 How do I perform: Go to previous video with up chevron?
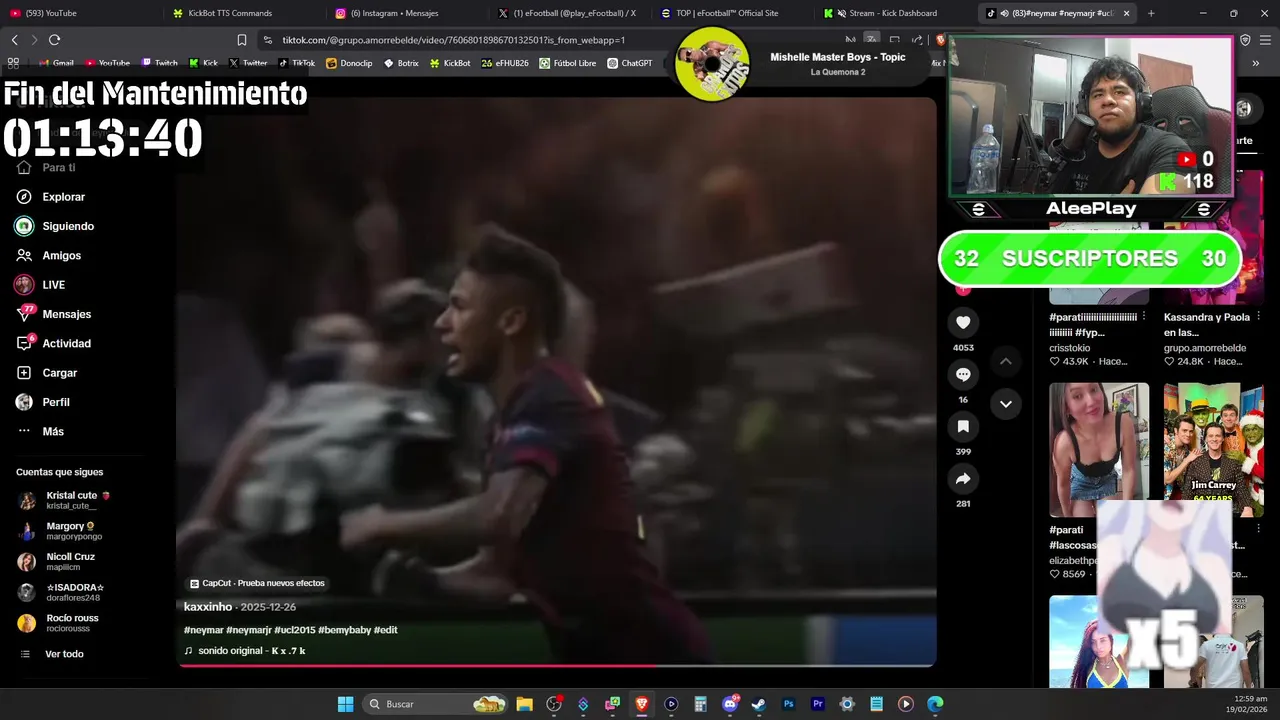click(x=1006, y=361)
